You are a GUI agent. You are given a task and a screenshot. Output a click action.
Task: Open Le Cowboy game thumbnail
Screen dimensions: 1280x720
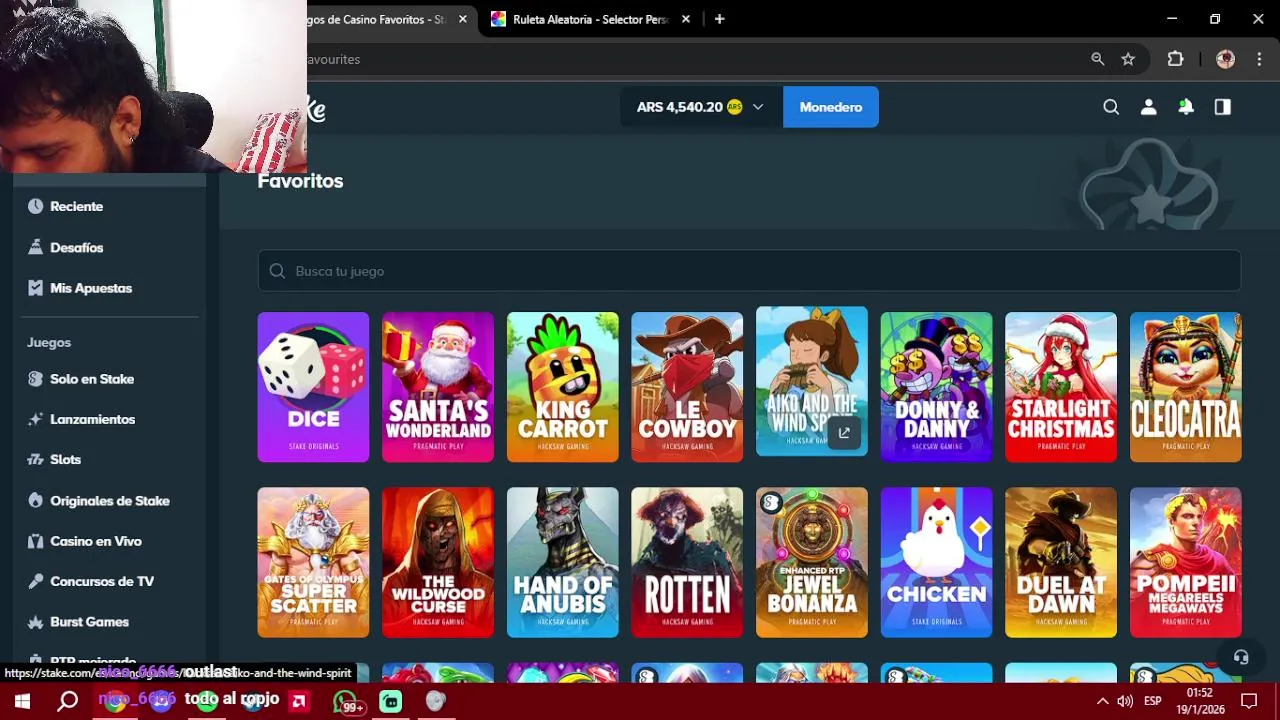click(687, 387)
